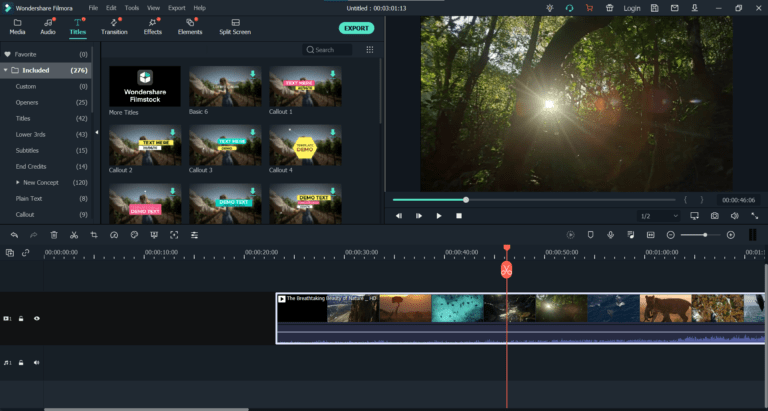Open the 1/2 playback quality dropdown
This screenshot has height=411, width=768.
660,216
